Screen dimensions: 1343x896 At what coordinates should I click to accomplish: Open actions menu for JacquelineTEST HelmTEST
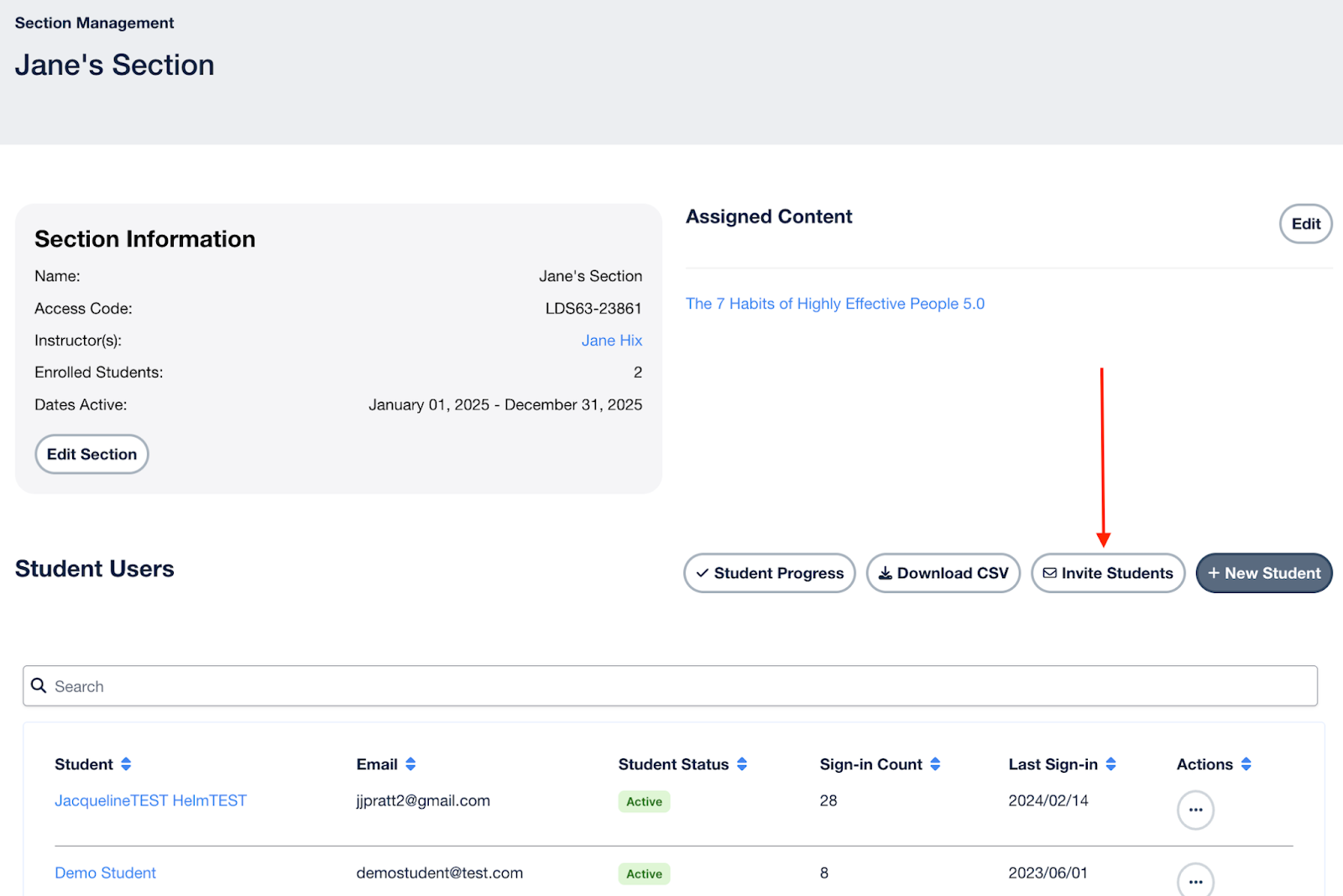(1195, 810)
